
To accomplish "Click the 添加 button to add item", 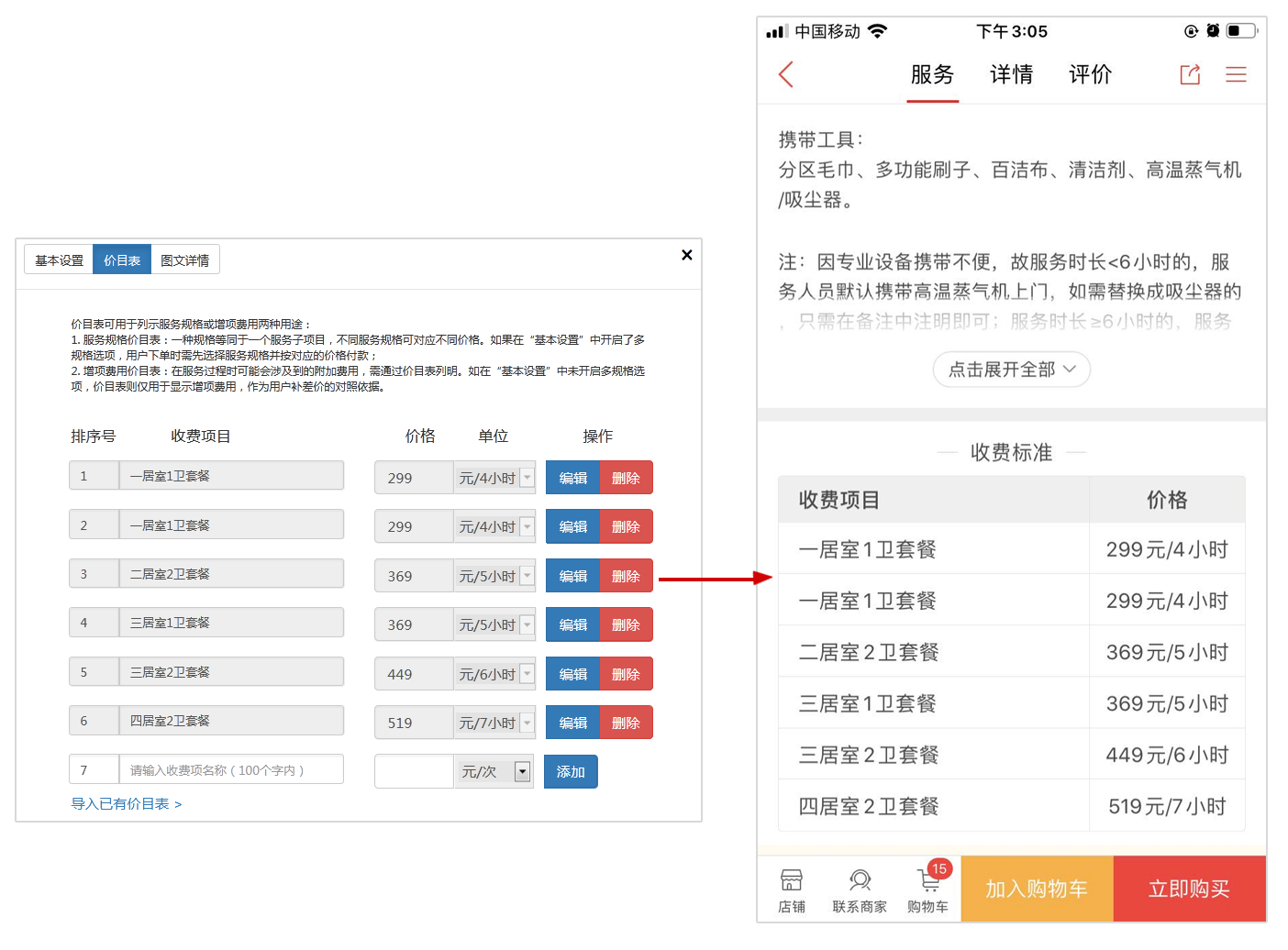I will (x=571, y=772).
